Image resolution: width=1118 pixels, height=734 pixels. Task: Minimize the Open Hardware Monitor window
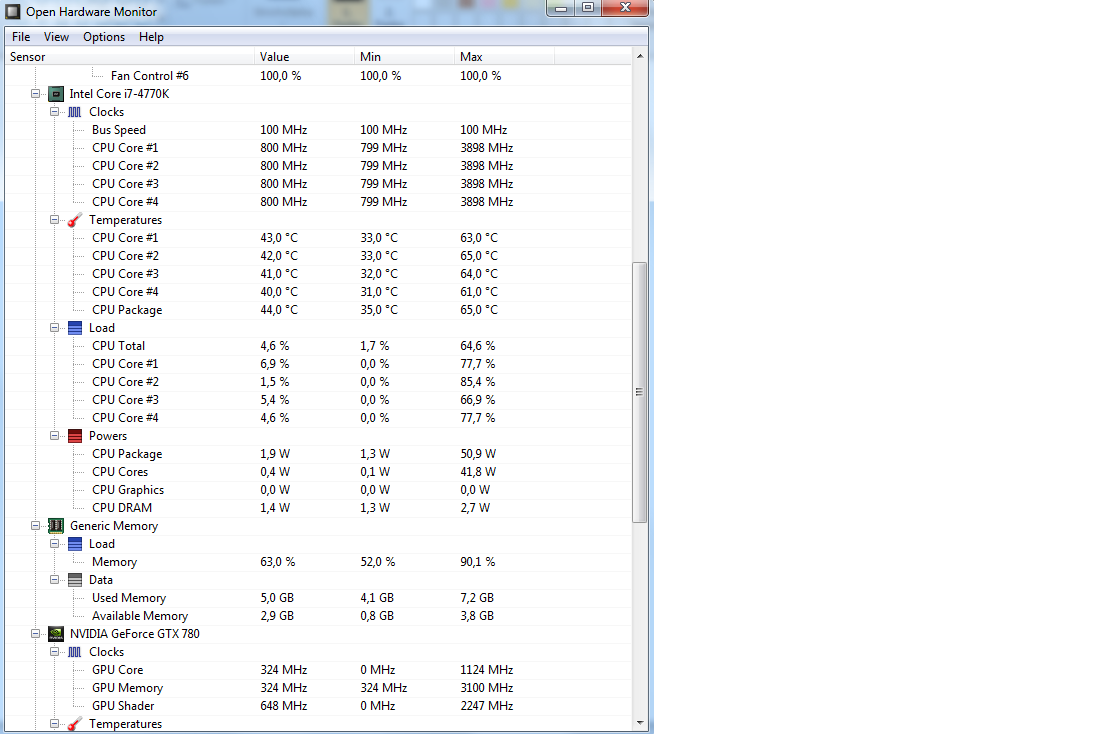561,8
